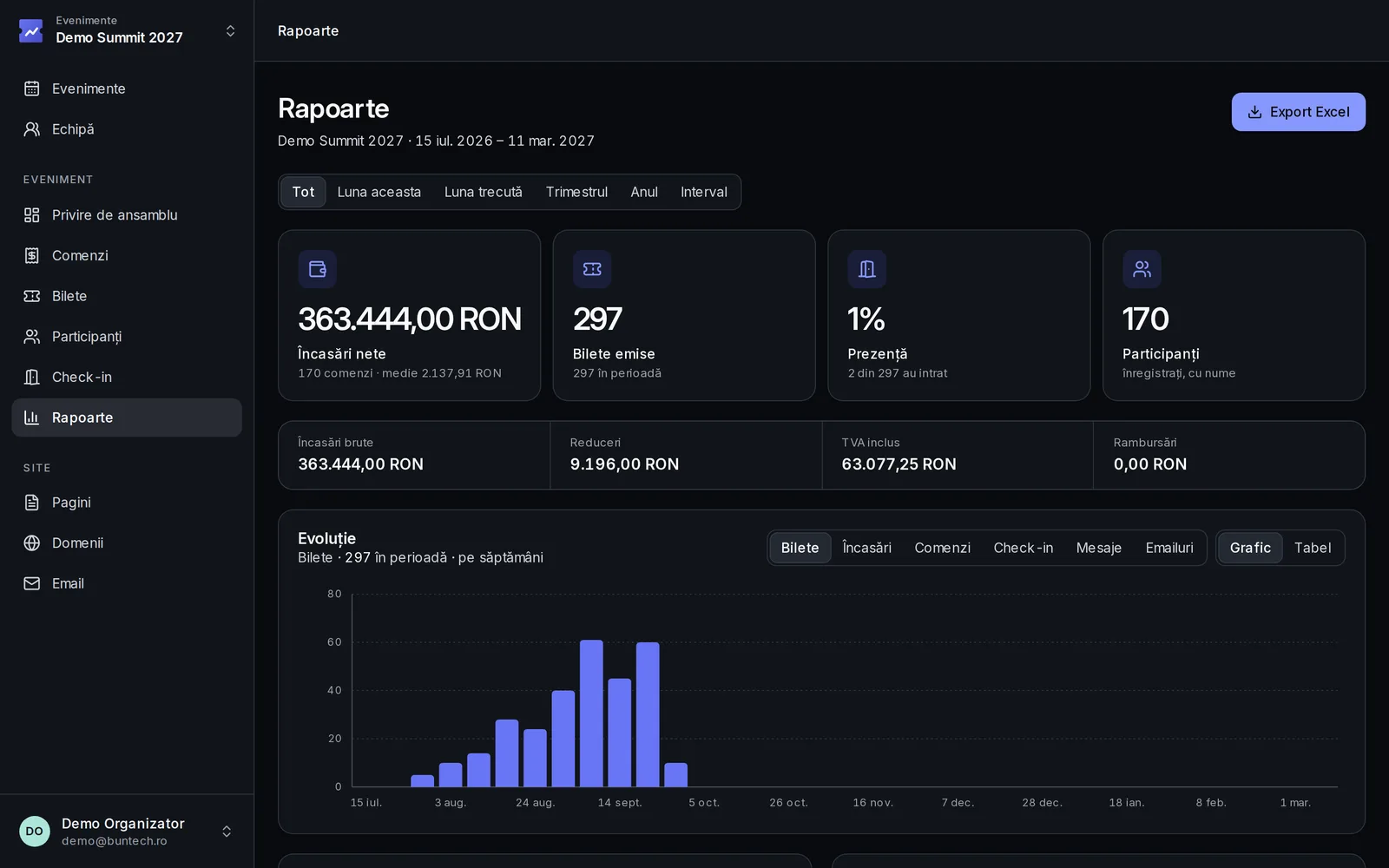1389x868 pixels.
Task: Select the Luna trecută period filter
Action: click(484, 192)
